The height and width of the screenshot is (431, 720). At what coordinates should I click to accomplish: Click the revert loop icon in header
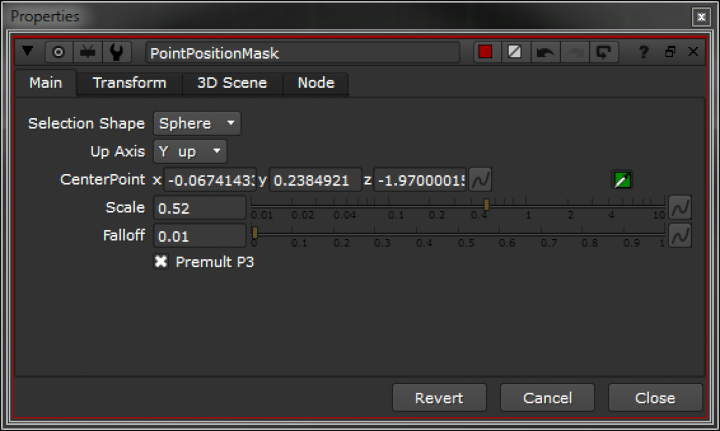[603, 52]
